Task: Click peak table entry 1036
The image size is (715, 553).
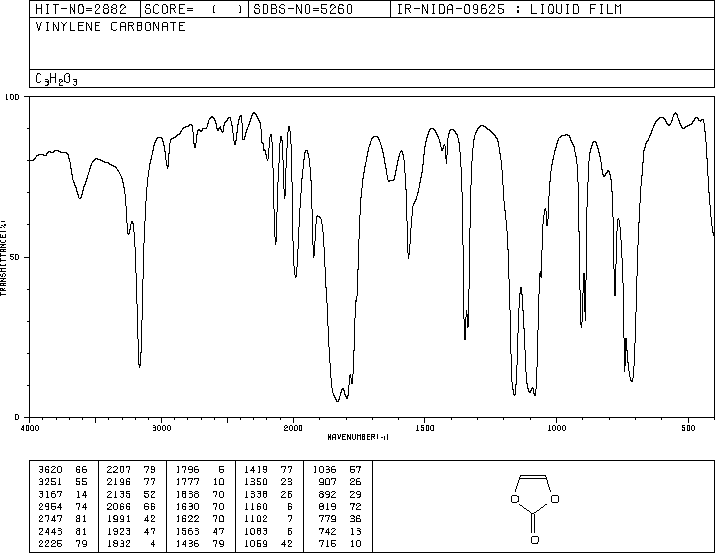Action: pos(325,469)
